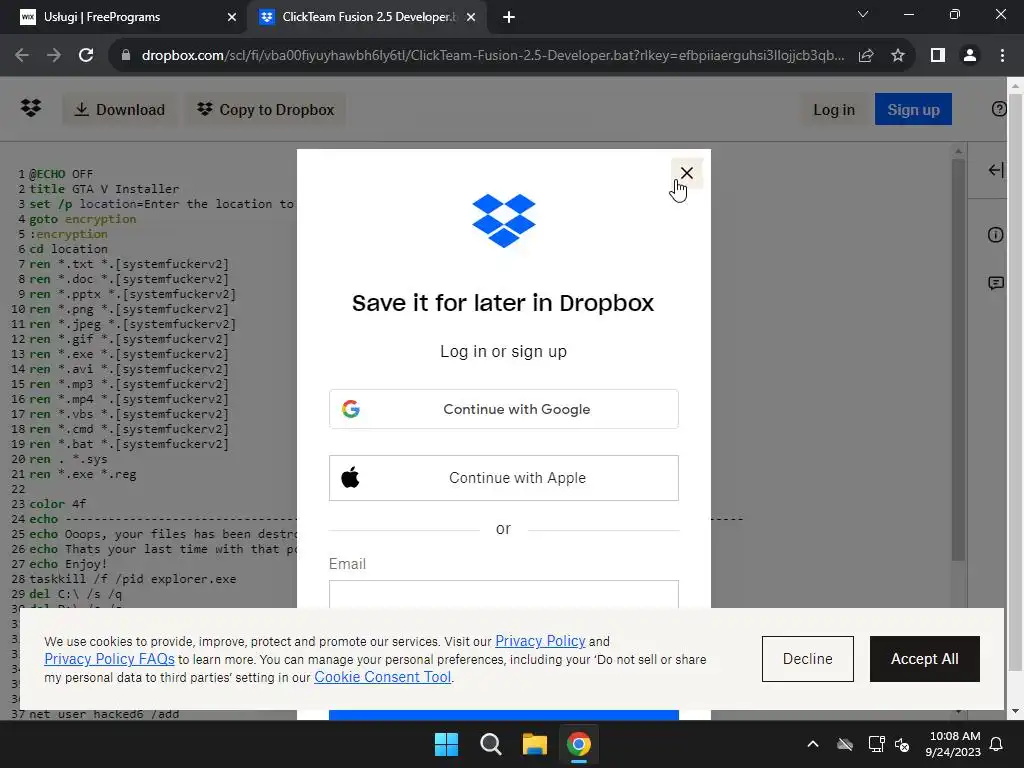This screenshot has width=1024, height=768.
Task: Copy the file to Dropbox
Action: coord(266,110)
